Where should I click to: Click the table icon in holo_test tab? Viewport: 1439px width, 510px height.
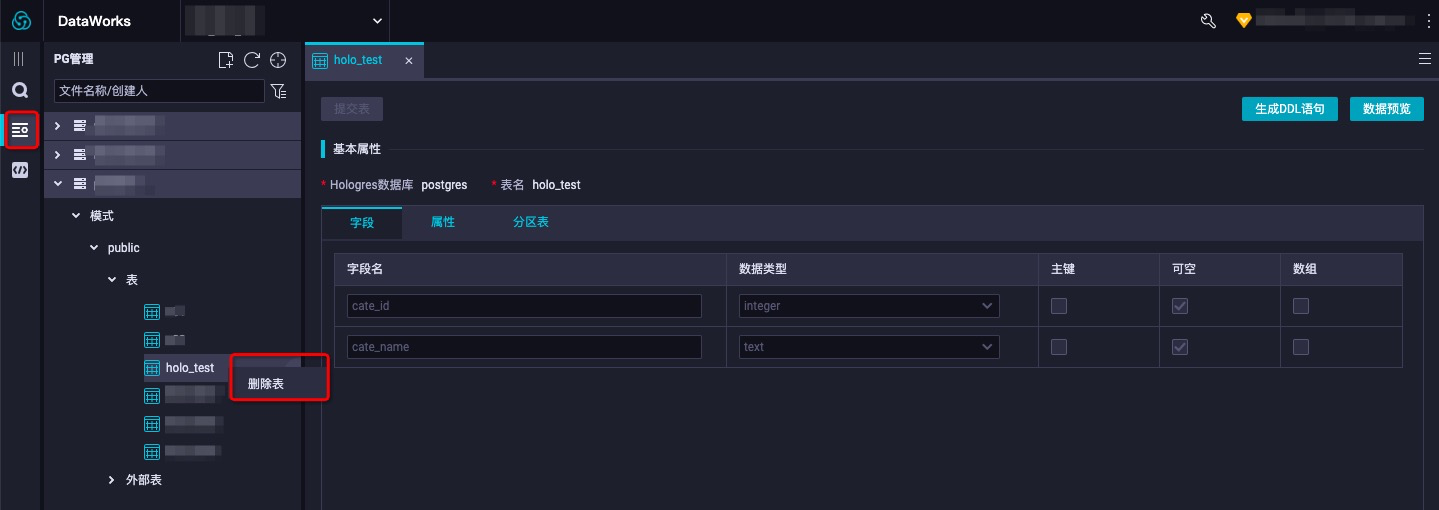pos(320,60)
